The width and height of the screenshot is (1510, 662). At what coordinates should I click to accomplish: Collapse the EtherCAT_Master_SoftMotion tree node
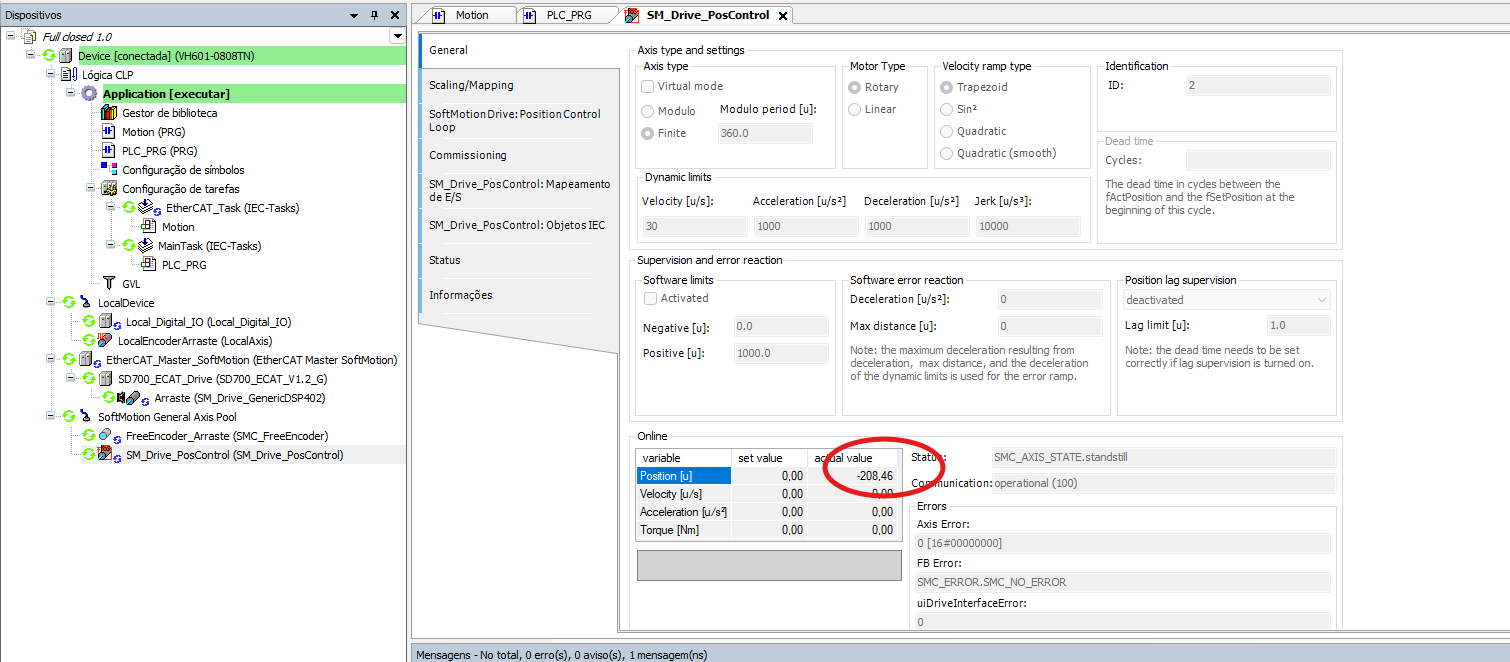(x=51, y=360)
